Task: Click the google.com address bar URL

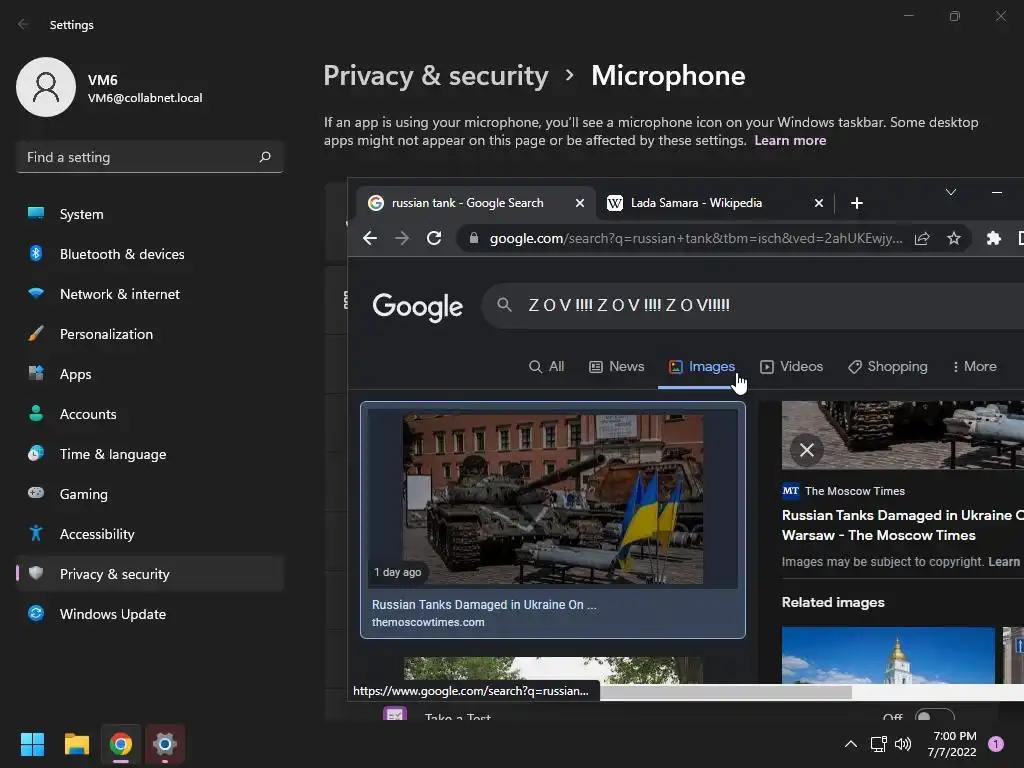Action: [x=696, y=238]
